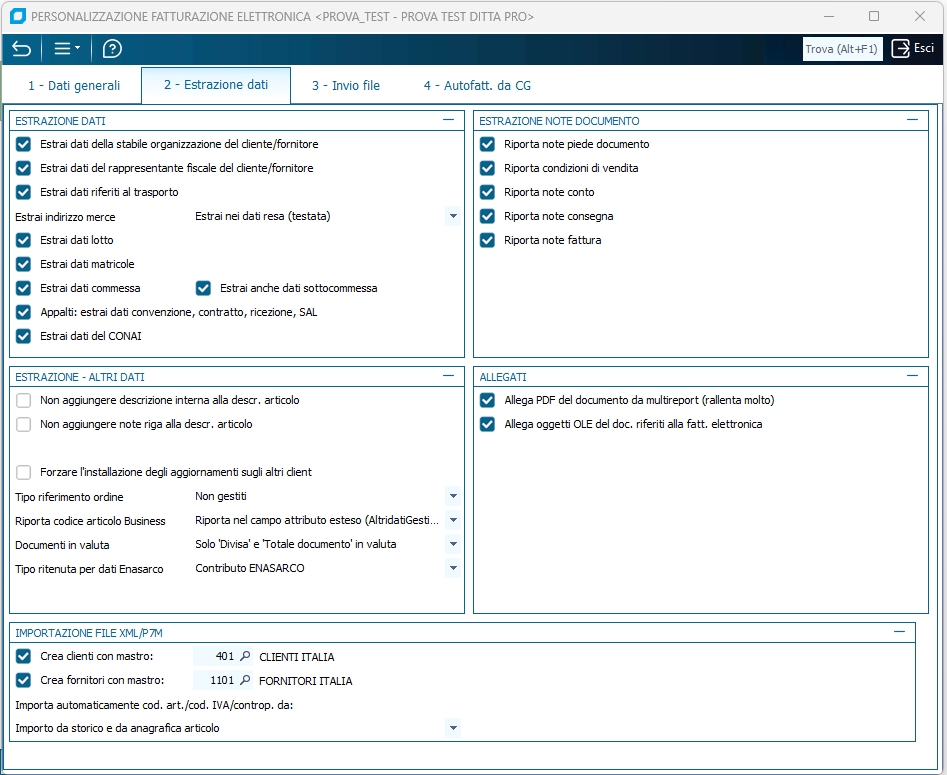The image size is (947, 775).
Task: Enable Non aggiungere descrizione interna checkbox
Action: [x=24, y=400]
